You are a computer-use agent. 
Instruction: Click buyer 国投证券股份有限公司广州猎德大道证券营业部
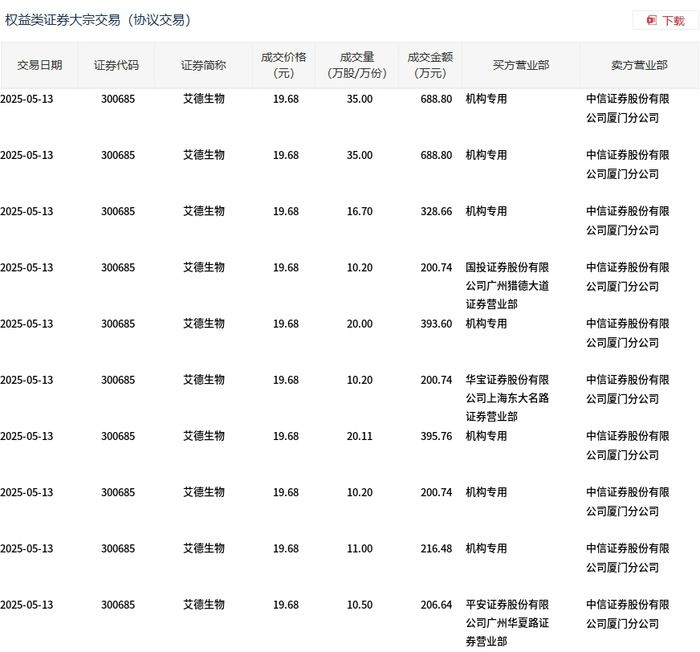point(507,286)
